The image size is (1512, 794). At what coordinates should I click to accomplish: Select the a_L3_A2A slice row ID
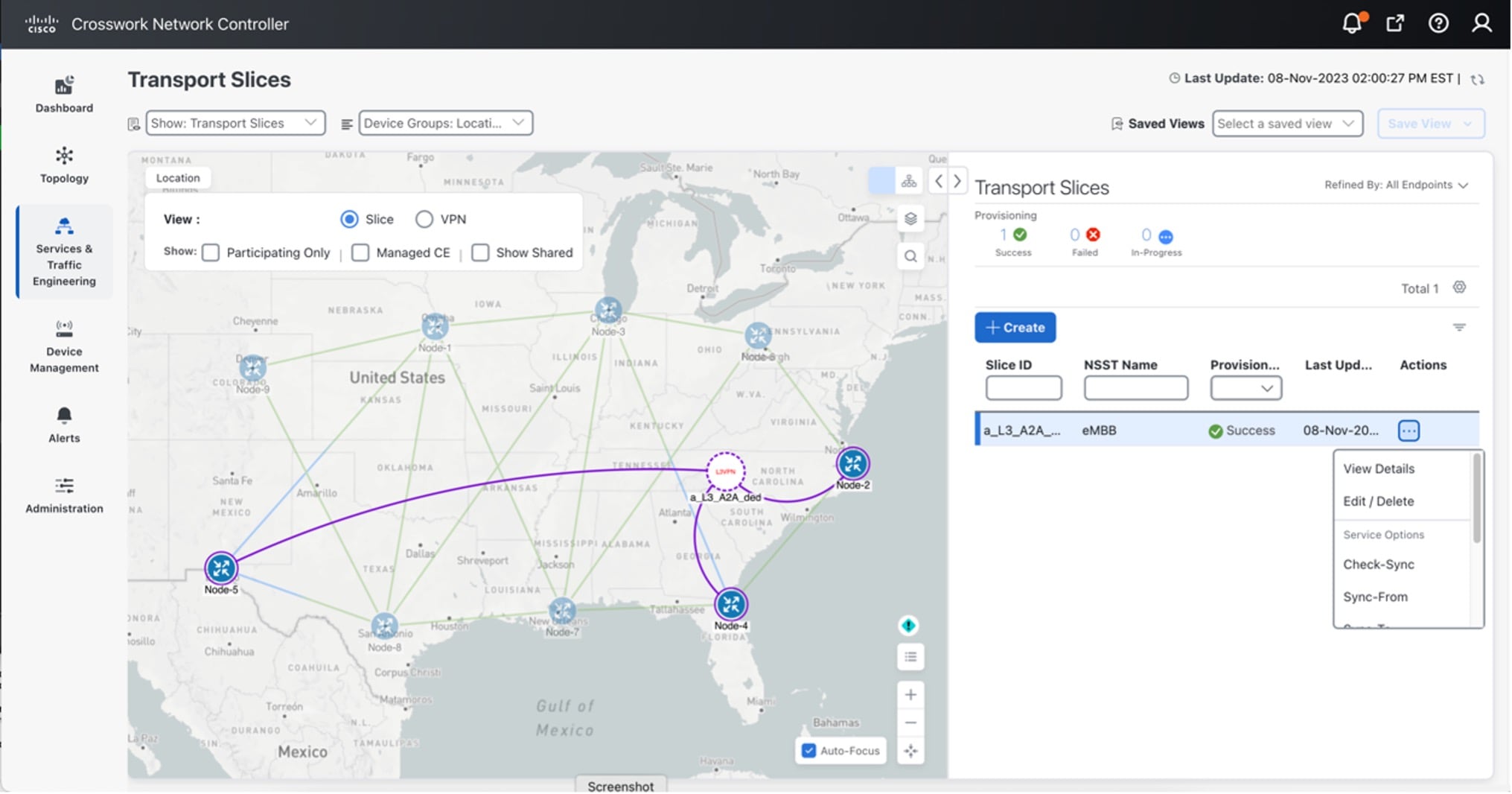[x=1022, y=431]
